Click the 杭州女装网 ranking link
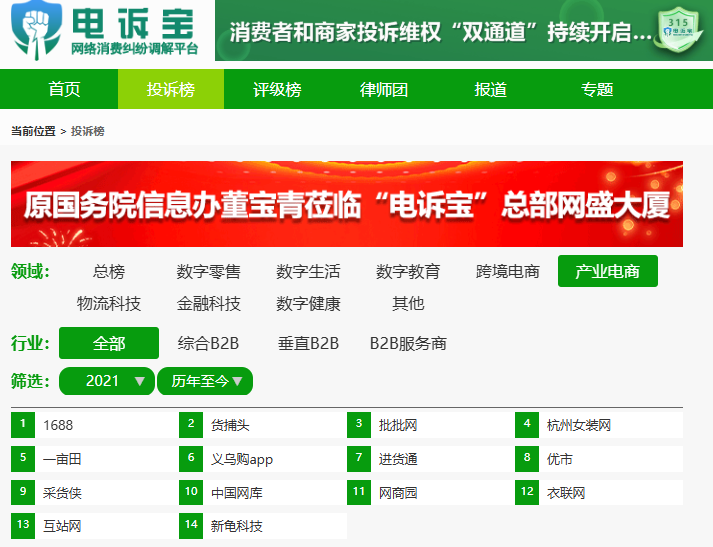Viewport: 713px width, 547px height. click(578, 425)
